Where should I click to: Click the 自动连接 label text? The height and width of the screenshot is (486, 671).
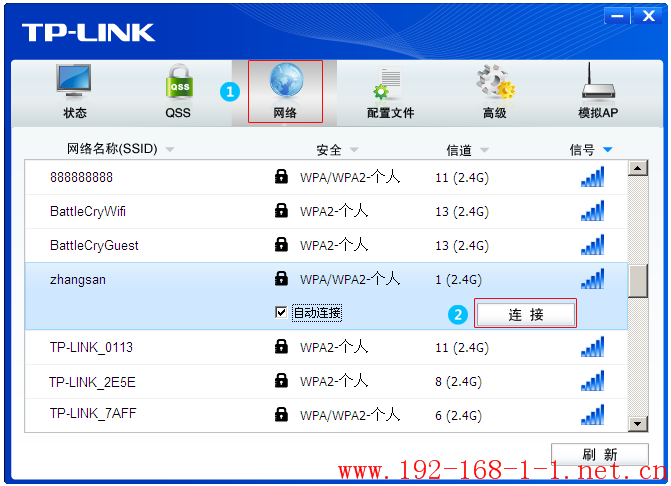317,313
